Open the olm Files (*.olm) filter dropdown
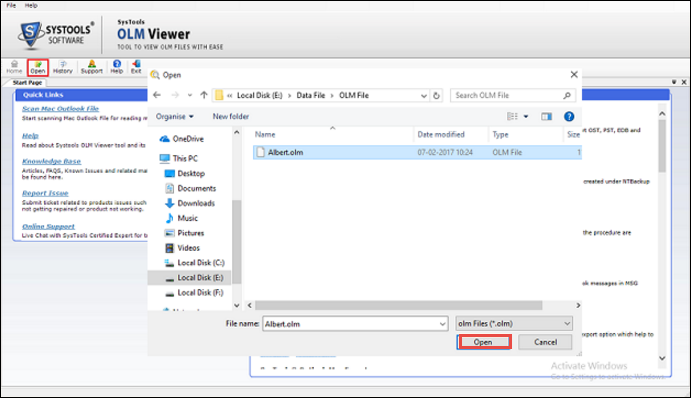Screen dimensions: 691x398 (514, 324)
